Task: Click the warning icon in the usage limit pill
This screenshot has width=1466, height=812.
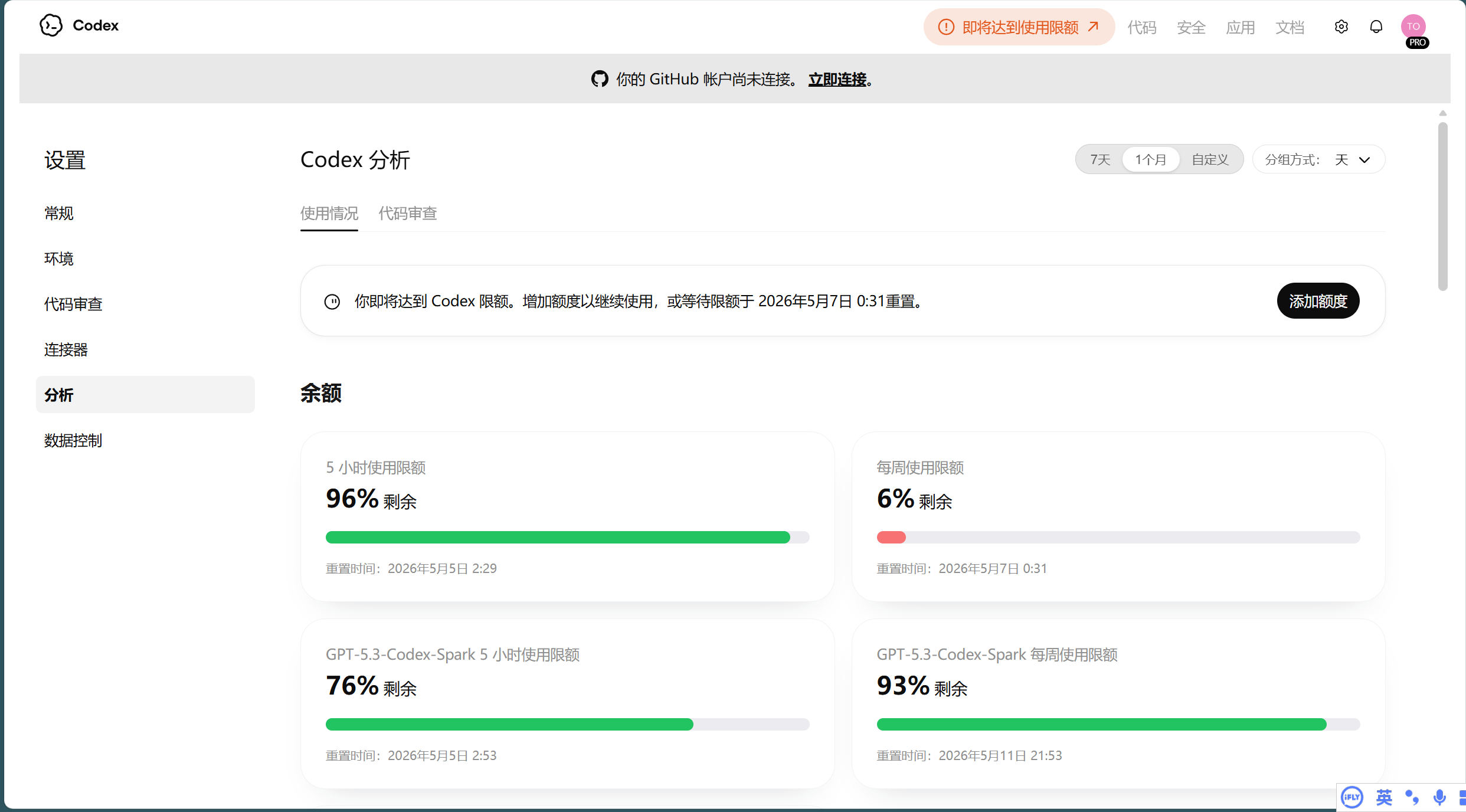Action: tap(945, 27)
